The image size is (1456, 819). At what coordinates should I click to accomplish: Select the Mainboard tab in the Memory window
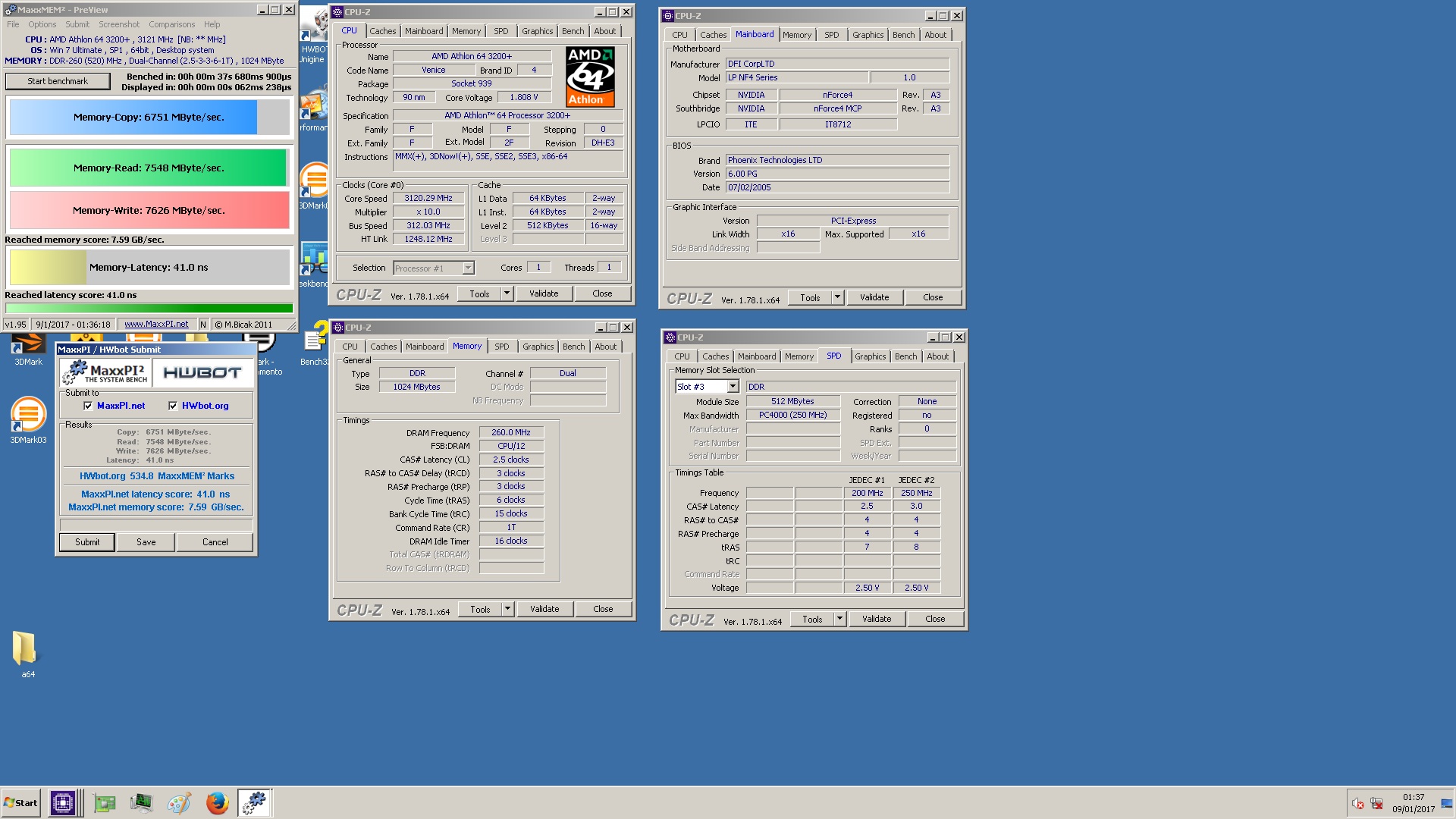click(x=425, y=347)
